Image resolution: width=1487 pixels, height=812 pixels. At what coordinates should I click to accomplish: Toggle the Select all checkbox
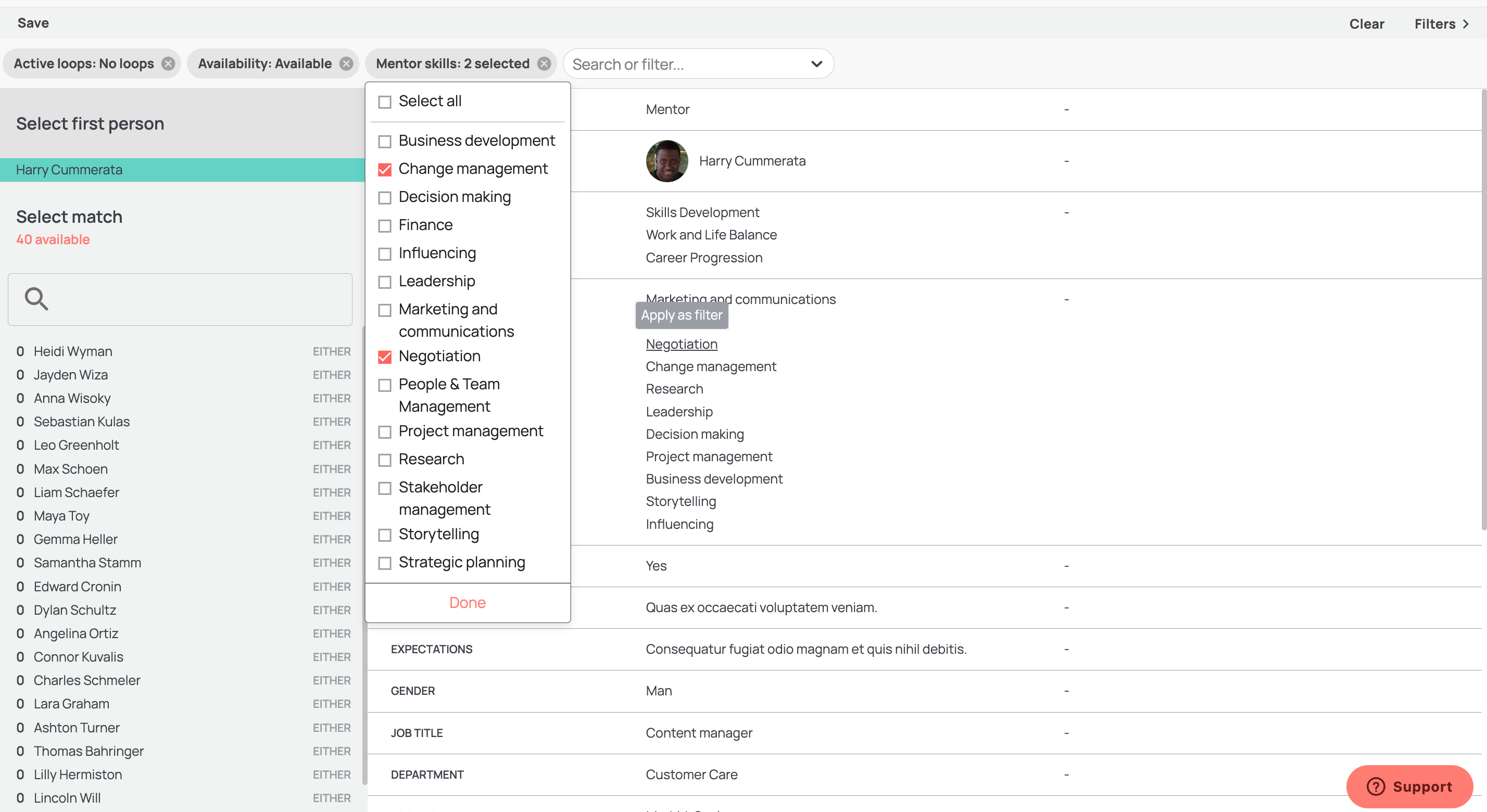tap(384, 102)
